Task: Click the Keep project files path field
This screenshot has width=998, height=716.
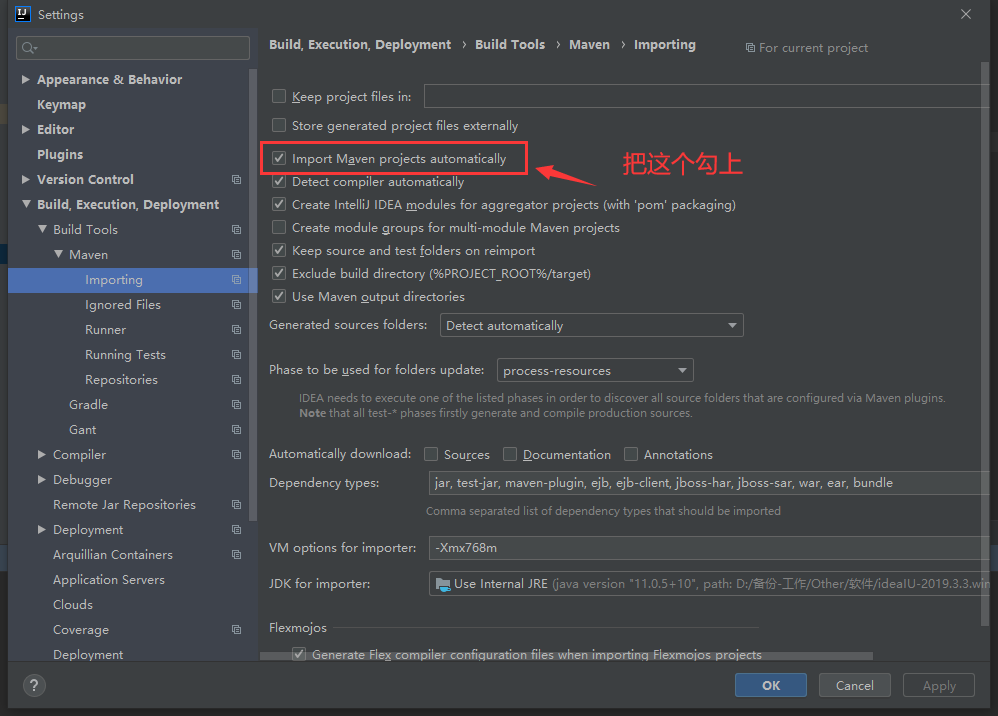Action: (x=706, y=96)
